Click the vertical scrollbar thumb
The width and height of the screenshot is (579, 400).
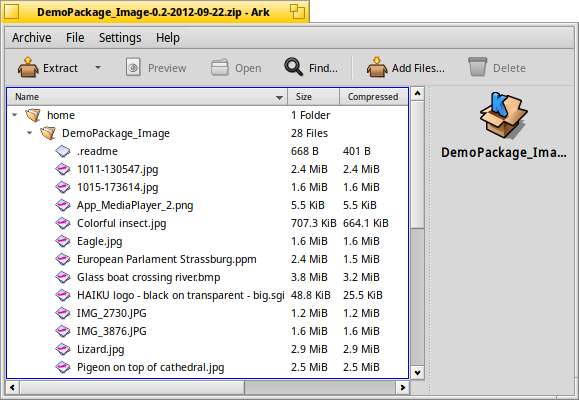[x=417, y=165]
